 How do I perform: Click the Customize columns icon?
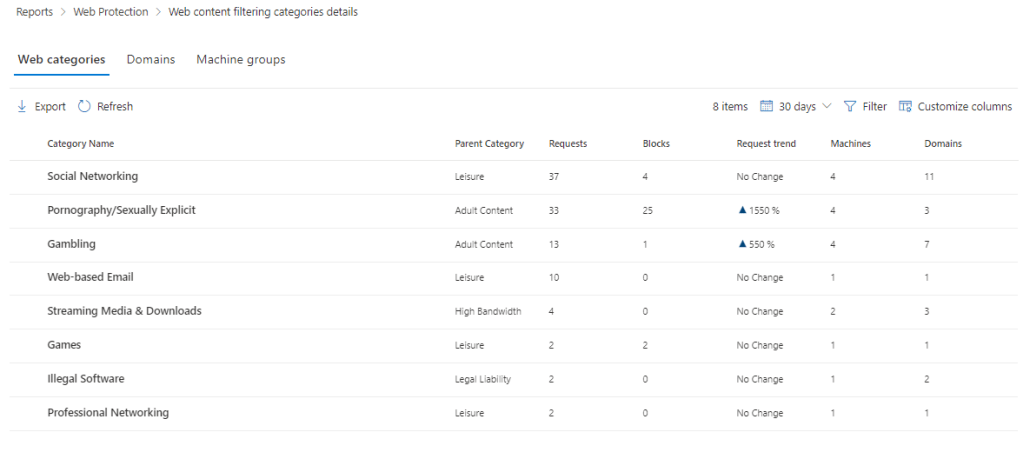pyautogui.click(x=905, y=107)
